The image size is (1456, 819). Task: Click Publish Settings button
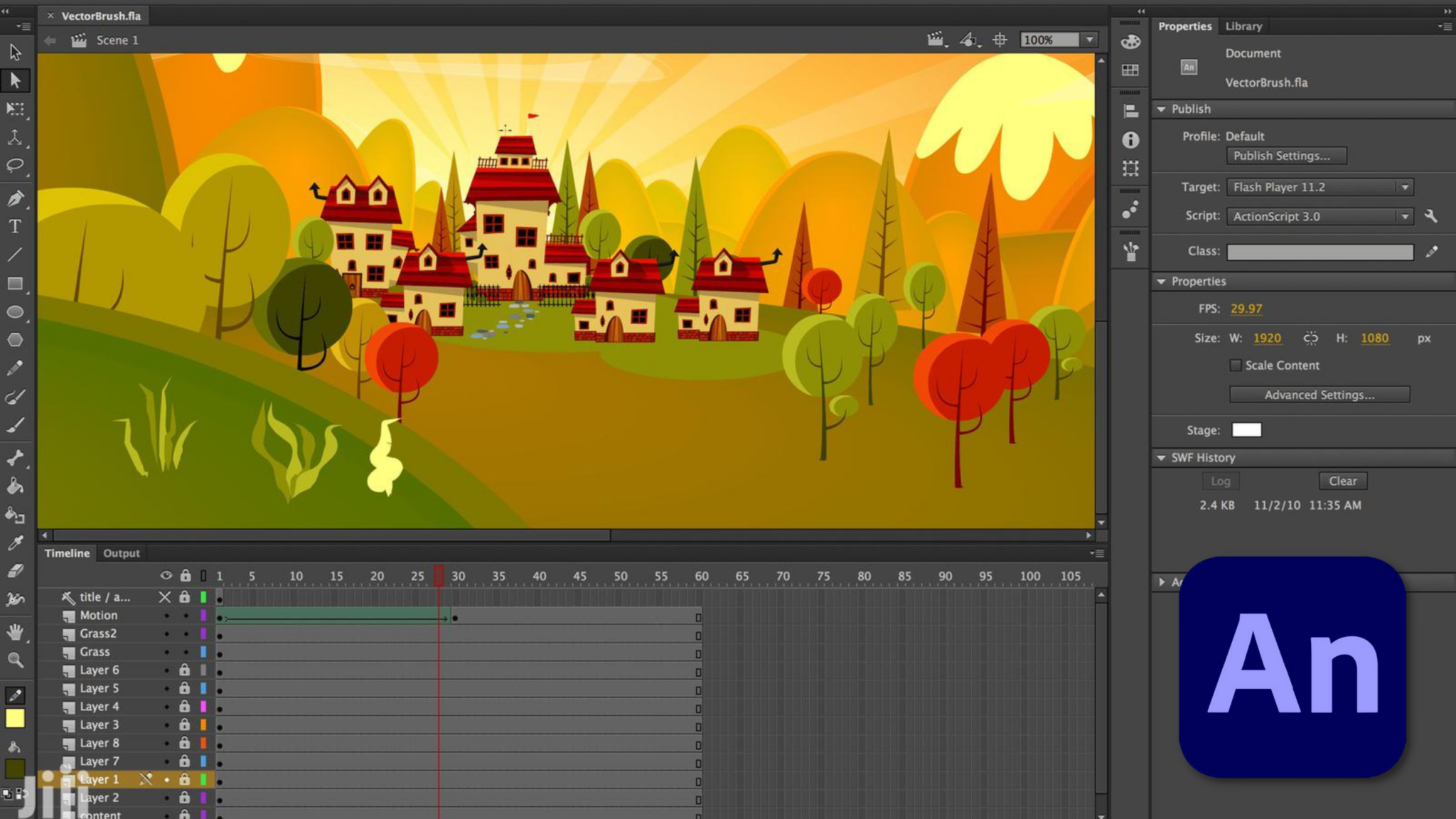tap(1286, 156)
